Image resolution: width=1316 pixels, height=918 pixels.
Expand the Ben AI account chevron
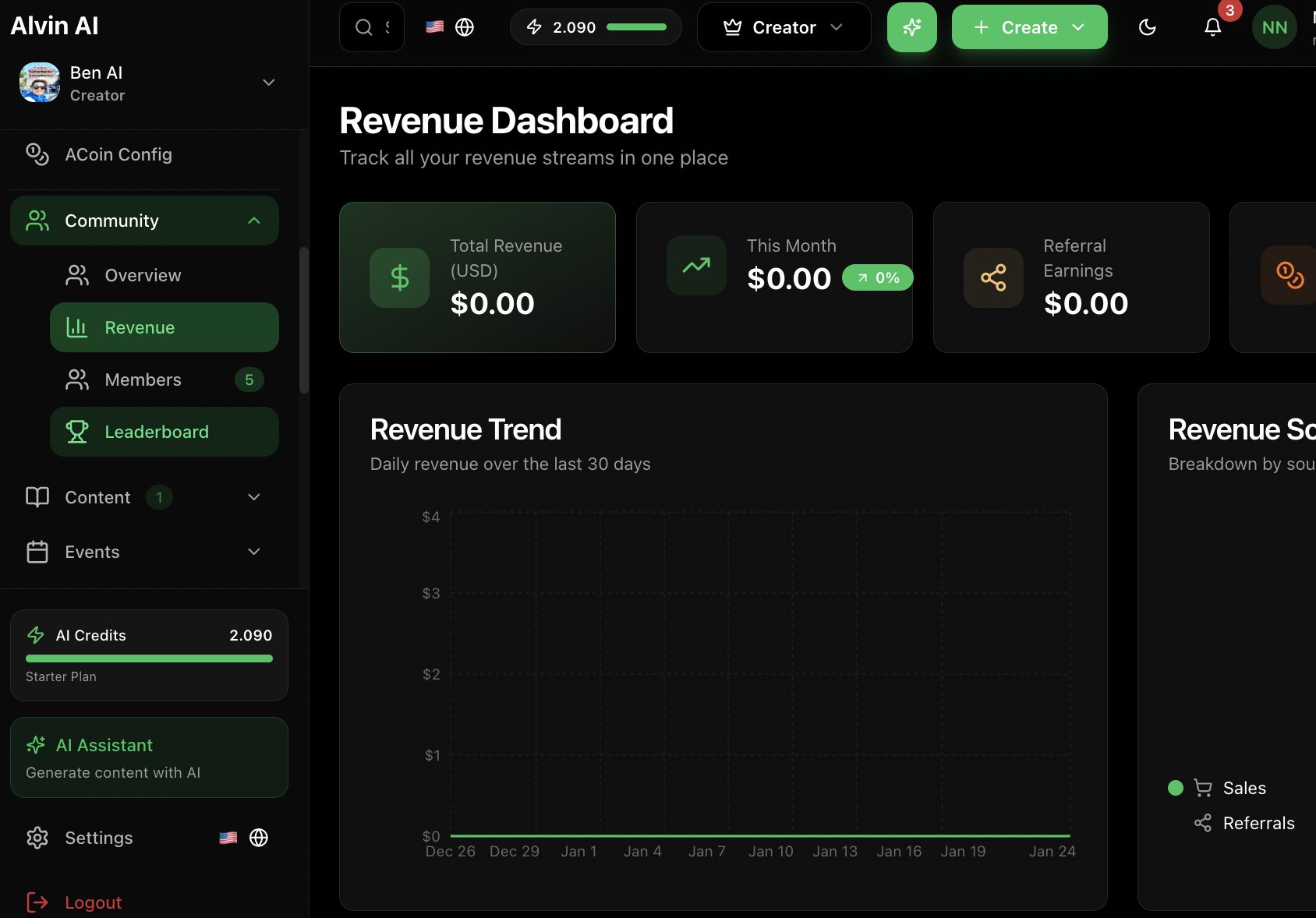coord(269,83)
